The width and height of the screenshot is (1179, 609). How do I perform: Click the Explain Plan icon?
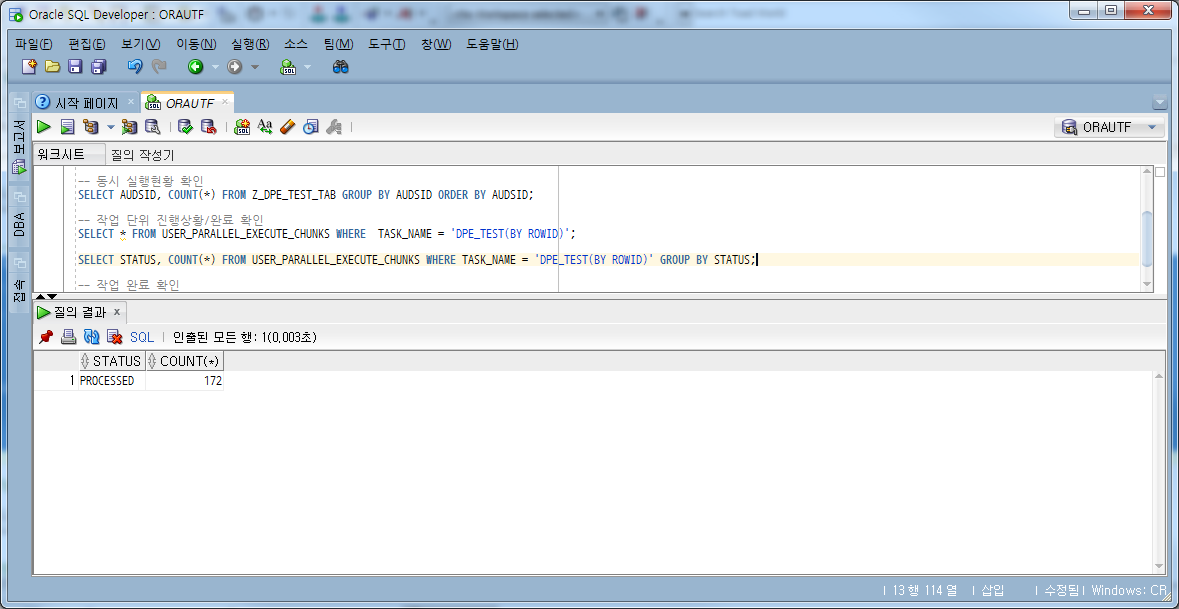[x=91, y=127]
